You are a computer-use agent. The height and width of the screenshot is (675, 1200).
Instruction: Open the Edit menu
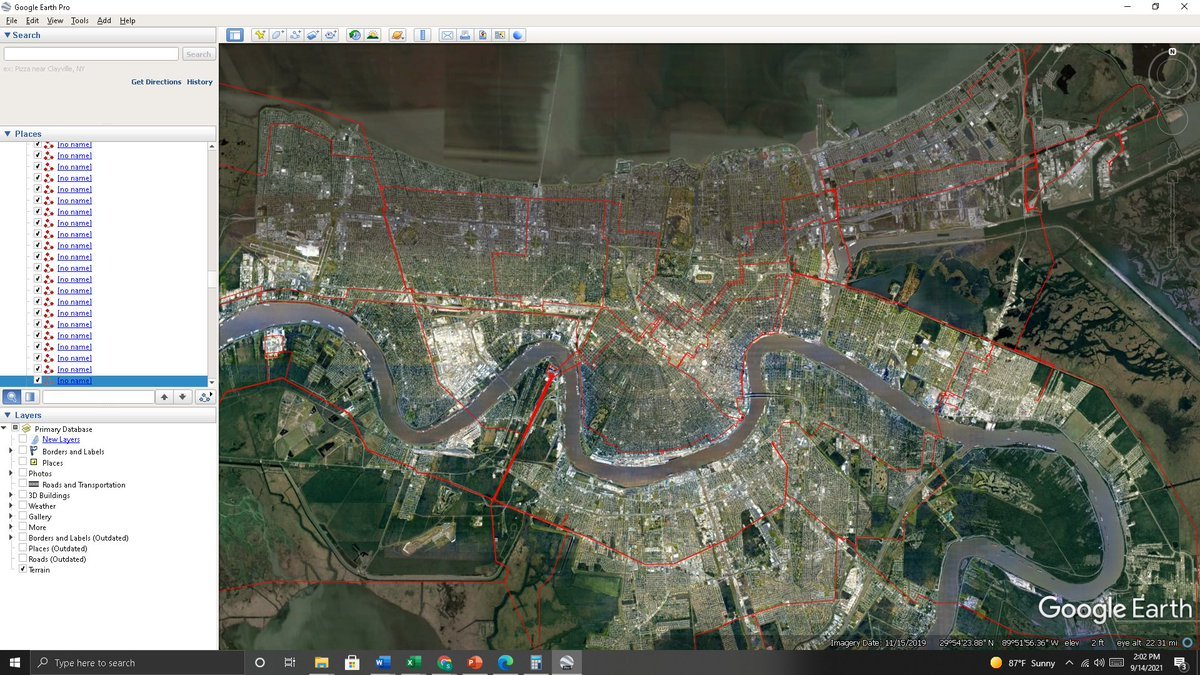33,20
